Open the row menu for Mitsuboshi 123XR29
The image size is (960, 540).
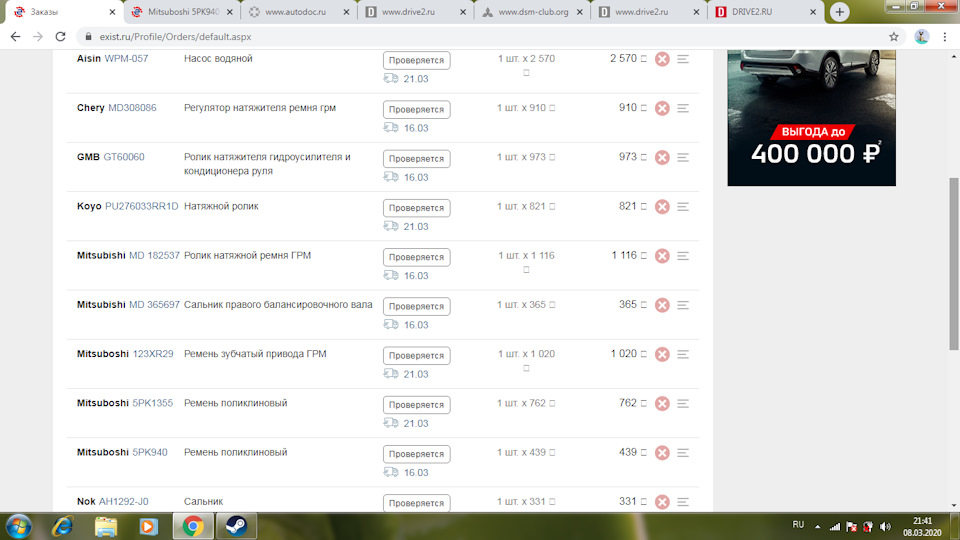pyautogui.click(x=683, y=354)
